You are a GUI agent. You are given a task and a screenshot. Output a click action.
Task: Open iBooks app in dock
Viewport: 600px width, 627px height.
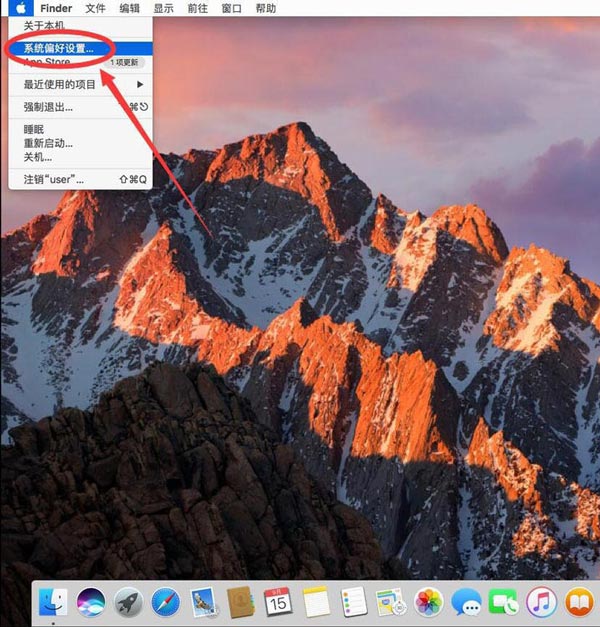tap(578, 601)
